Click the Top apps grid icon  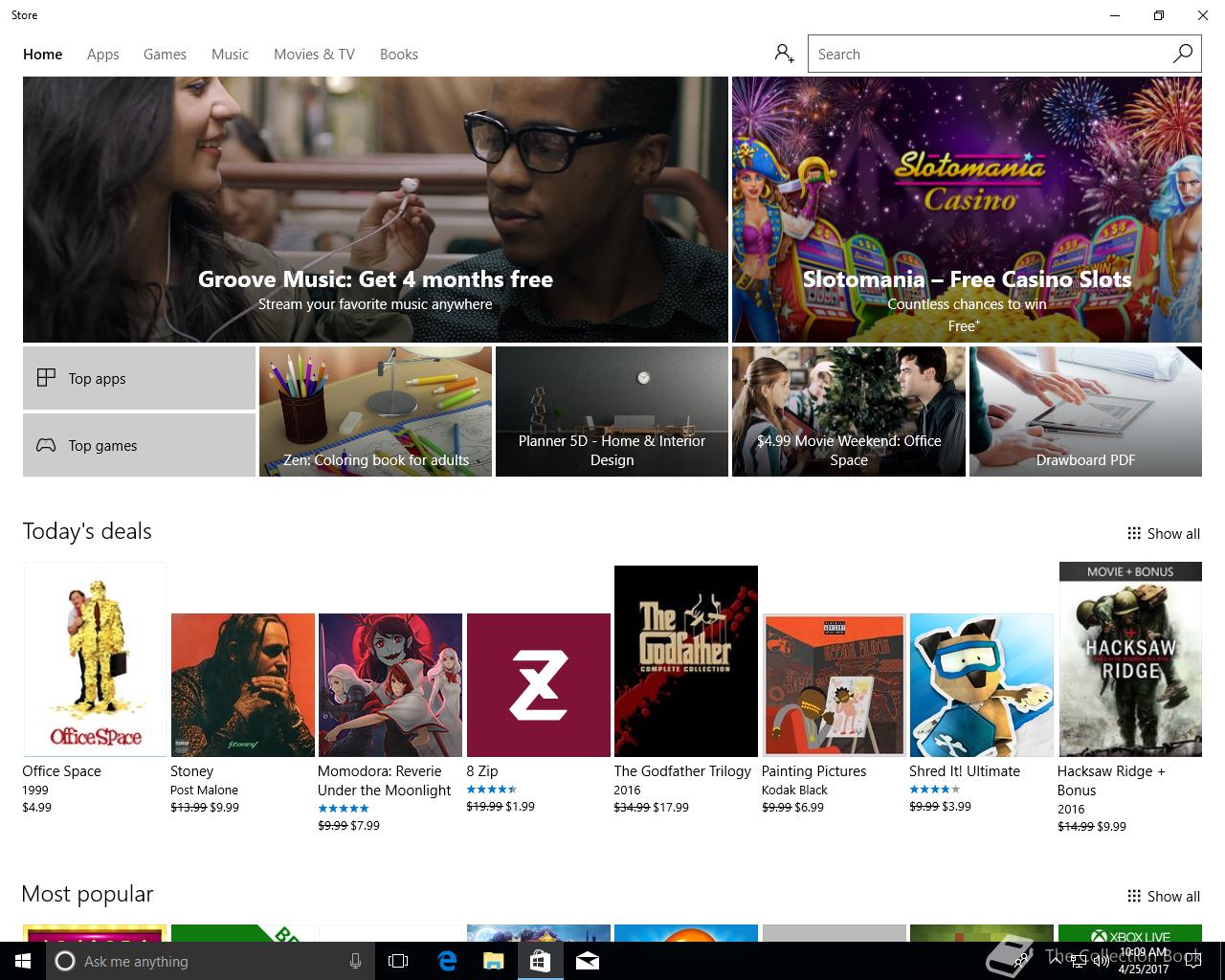(46, 378)
